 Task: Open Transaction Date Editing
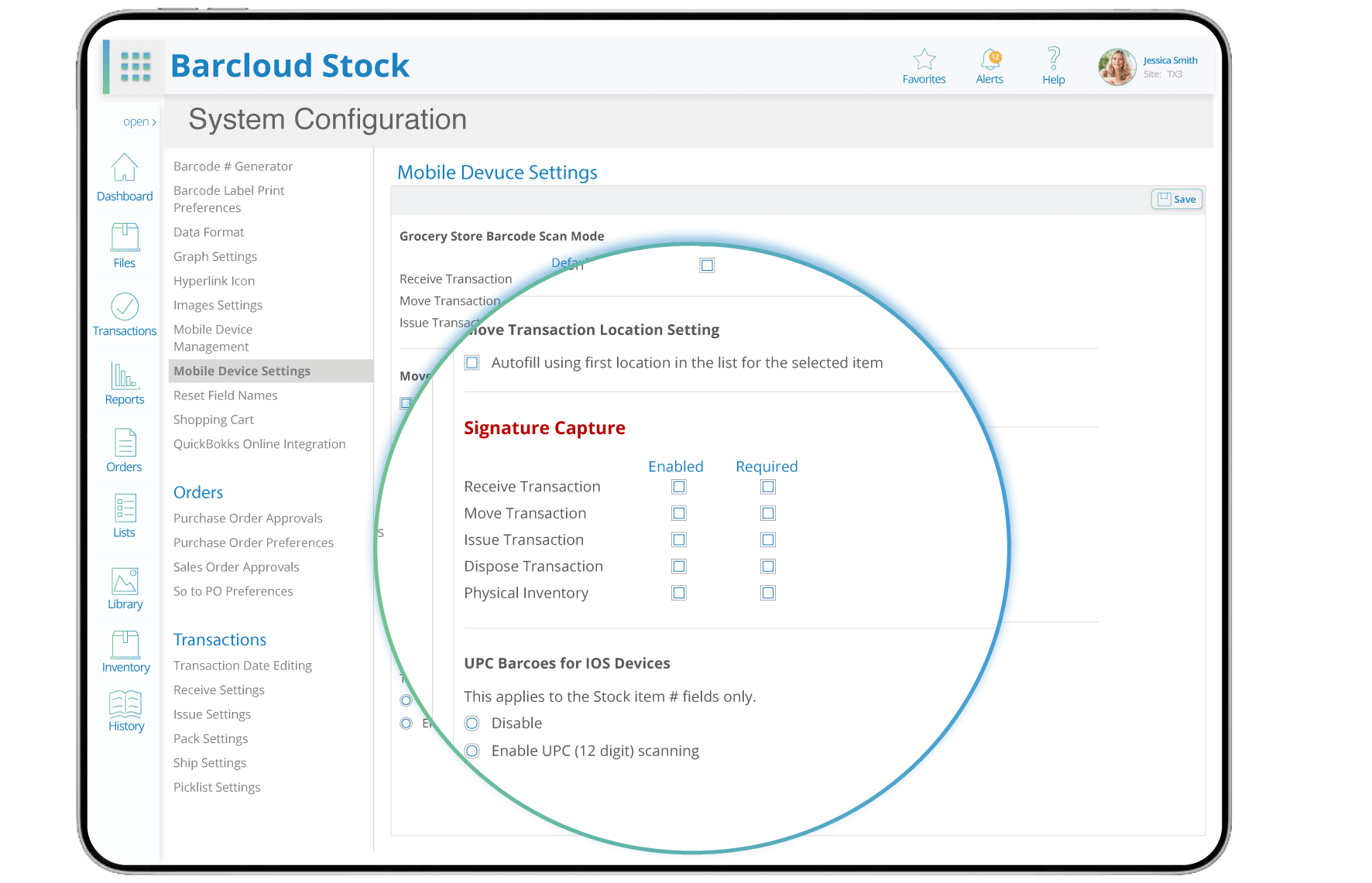242,666
